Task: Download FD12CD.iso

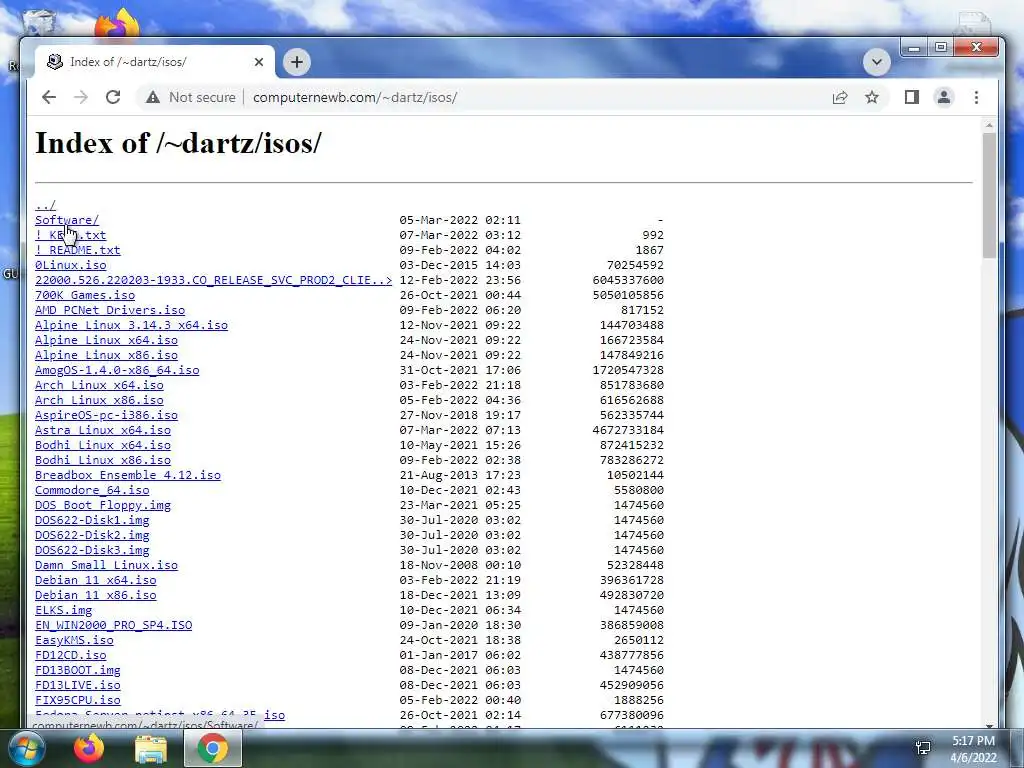Action: 71,656
